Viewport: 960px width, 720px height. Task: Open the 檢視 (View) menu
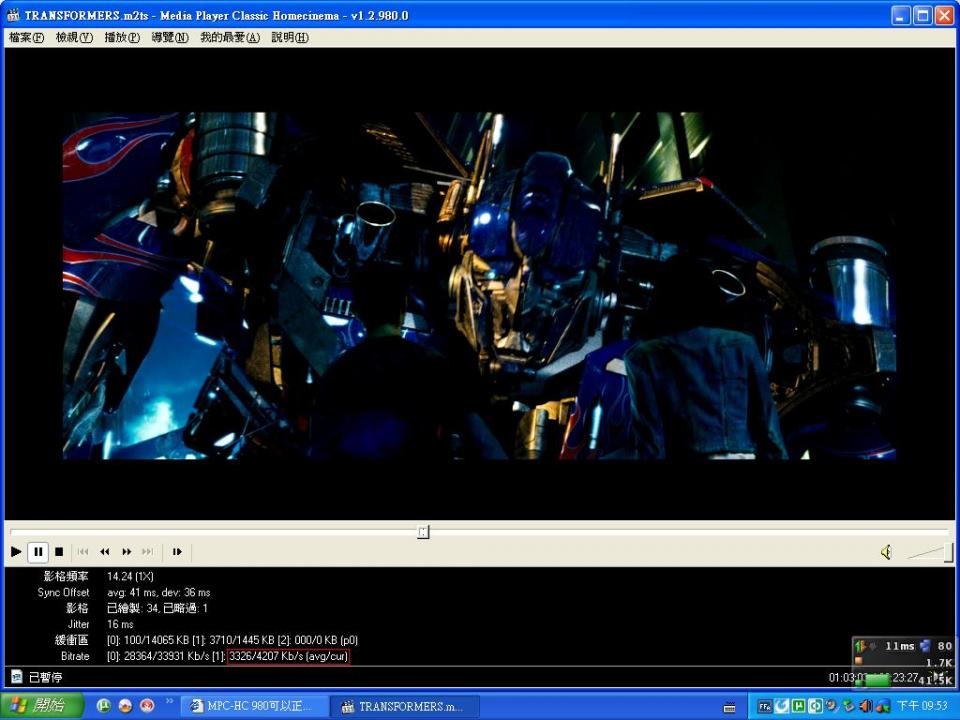pos(74,37)
